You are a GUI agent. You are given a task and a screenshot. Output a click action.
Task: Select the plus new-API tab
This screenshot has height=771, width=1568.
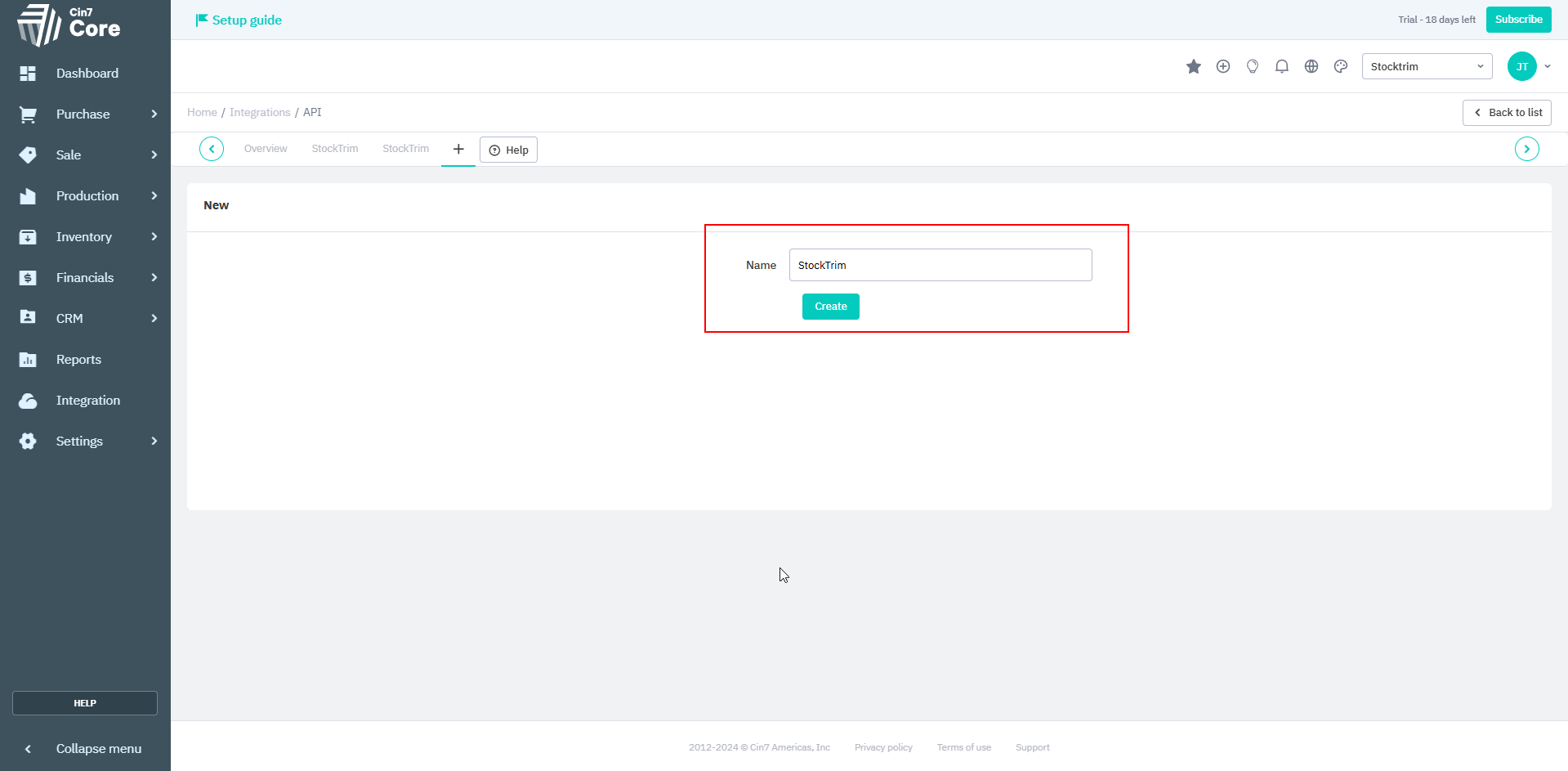pyautogui.click(x=458, y=149)
